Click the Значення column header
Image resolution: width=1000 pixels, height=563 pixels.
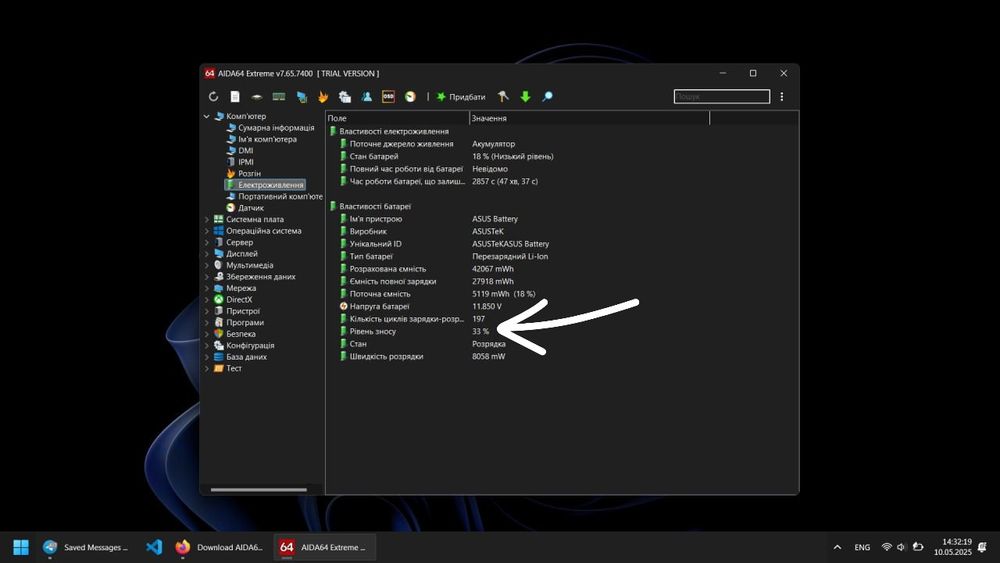(589, 118)
